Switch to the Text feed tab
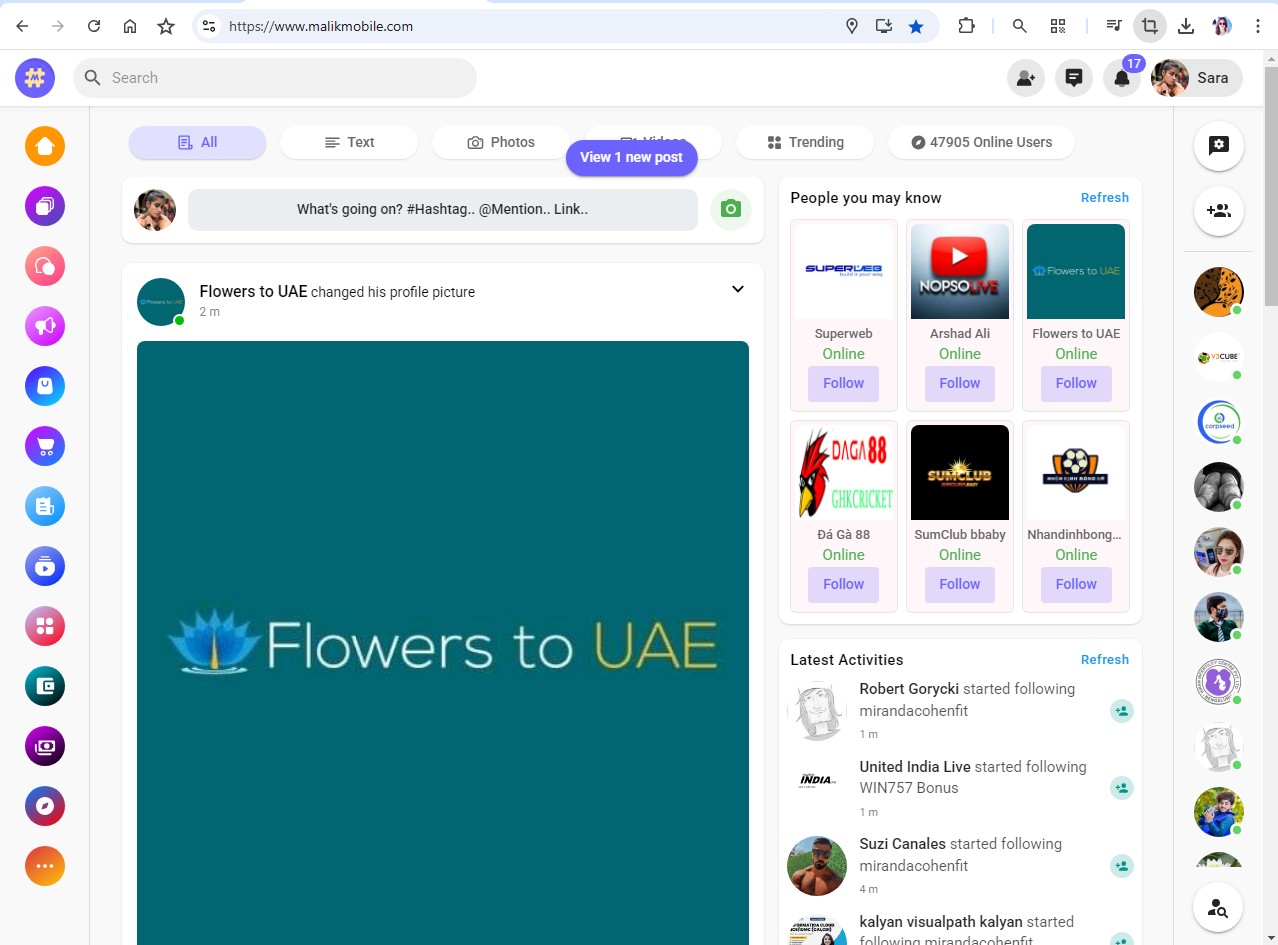 (349, 142)
